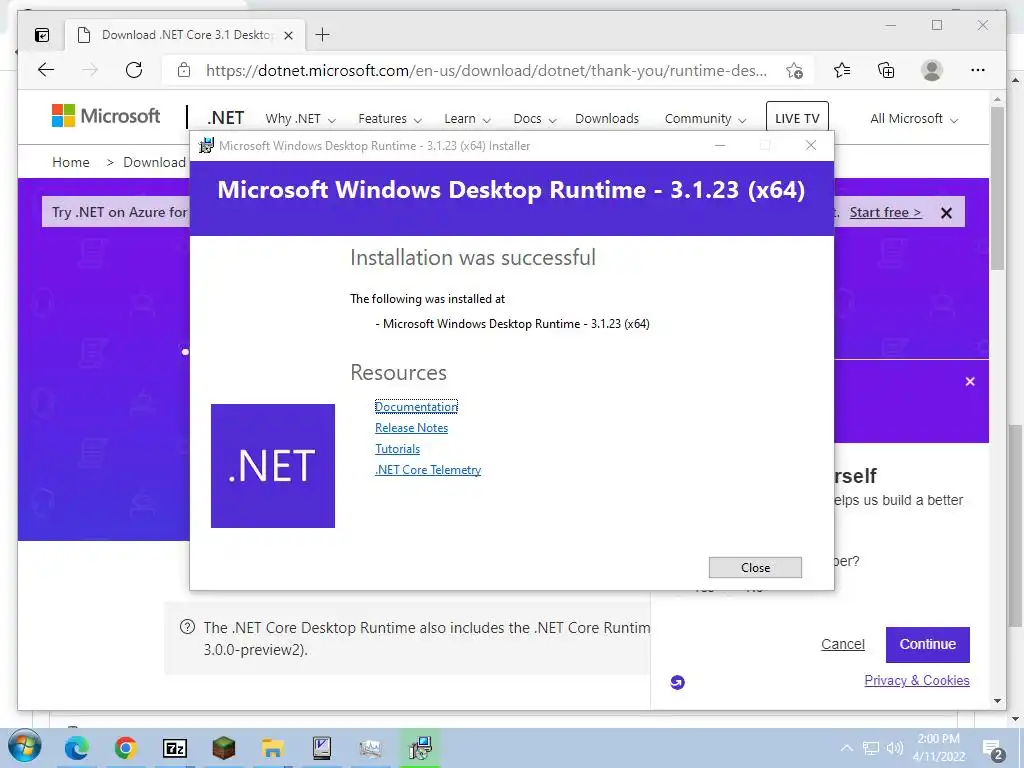
Task: Open the Windows Start button
Action: (x=25, y=746)
